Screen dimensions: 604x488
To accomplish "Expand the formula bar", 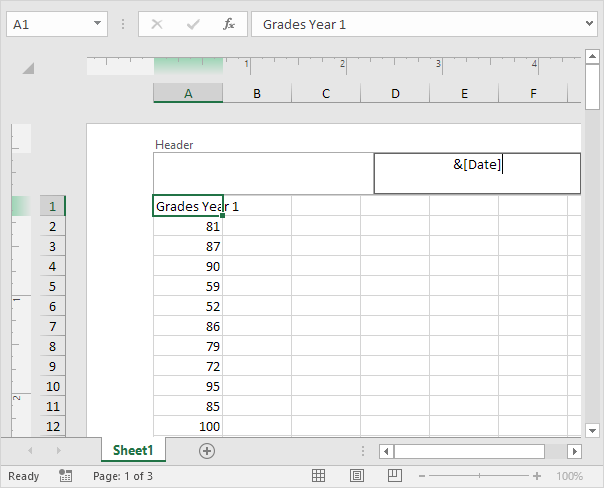I will pos(590,24).
